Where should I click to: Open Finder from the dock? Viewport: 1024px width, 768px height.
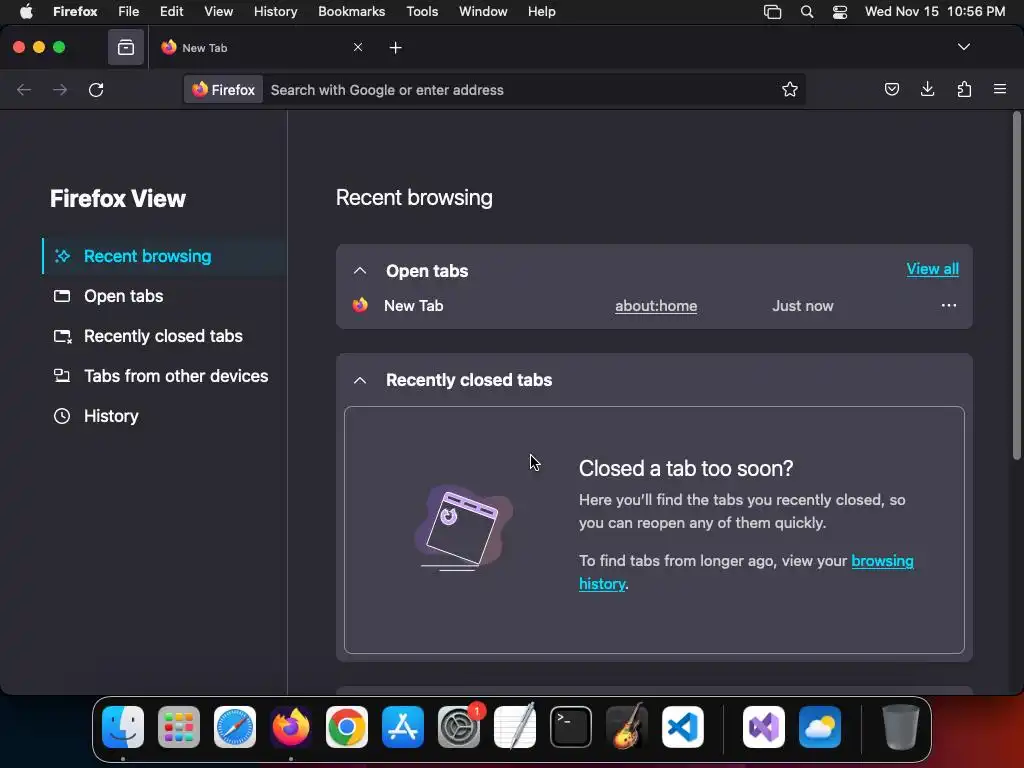123,727
